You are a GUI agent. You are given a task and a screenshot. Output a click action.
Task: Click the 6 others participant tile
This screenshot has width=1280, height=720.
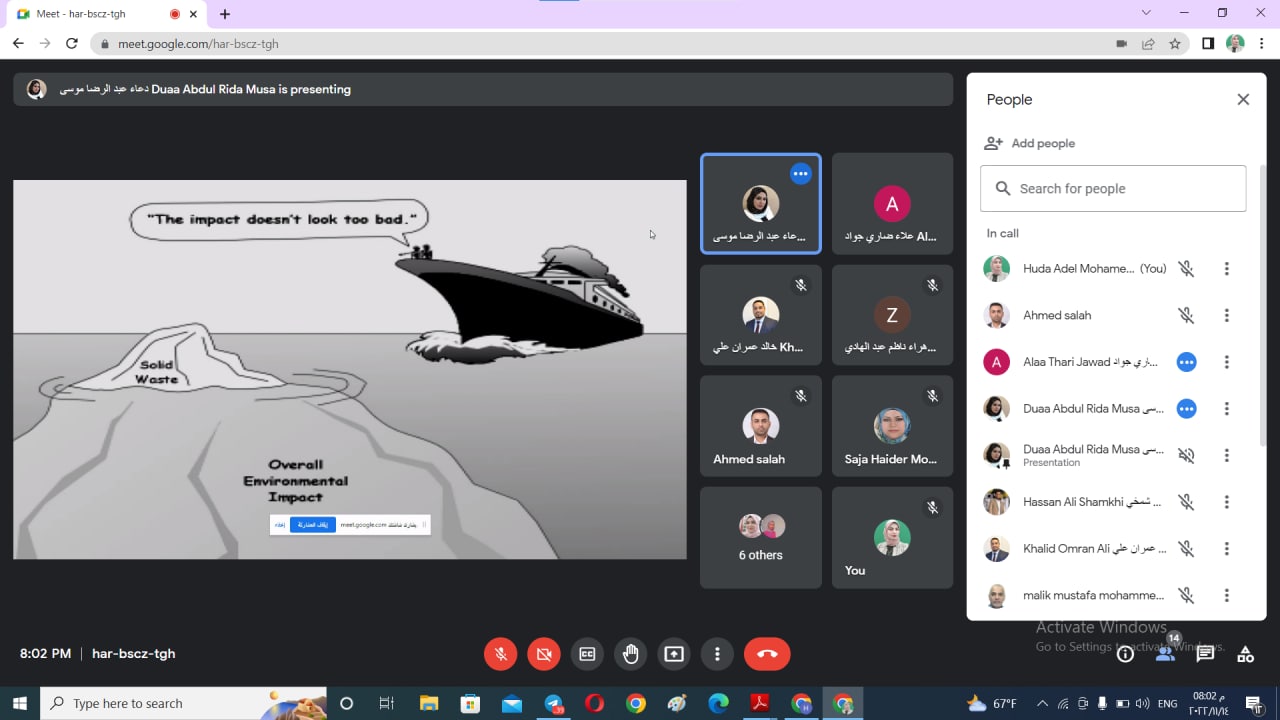coord(760,537)
